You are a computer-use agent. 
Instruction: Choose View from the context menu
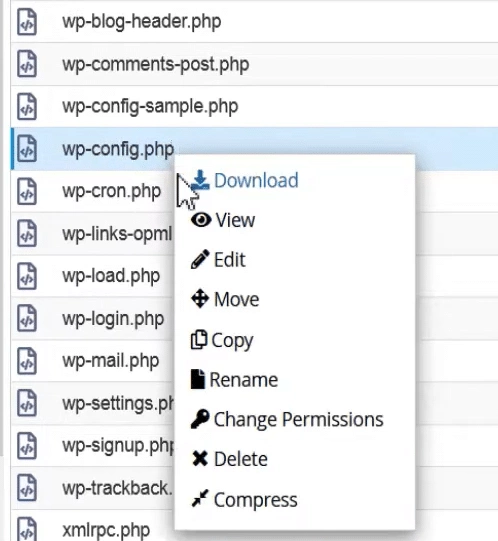pyautogui.click(x=235, y=220)
